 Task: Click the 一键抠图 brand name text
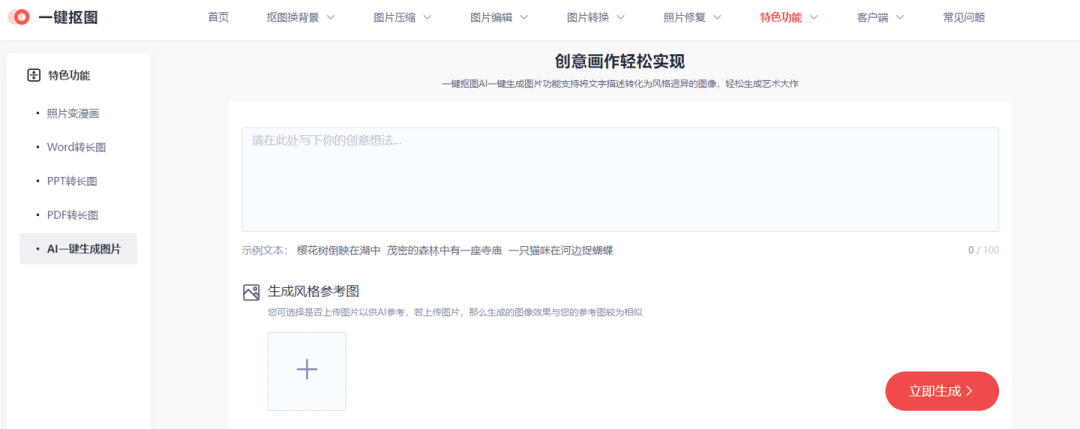click(x=68, y=18)
